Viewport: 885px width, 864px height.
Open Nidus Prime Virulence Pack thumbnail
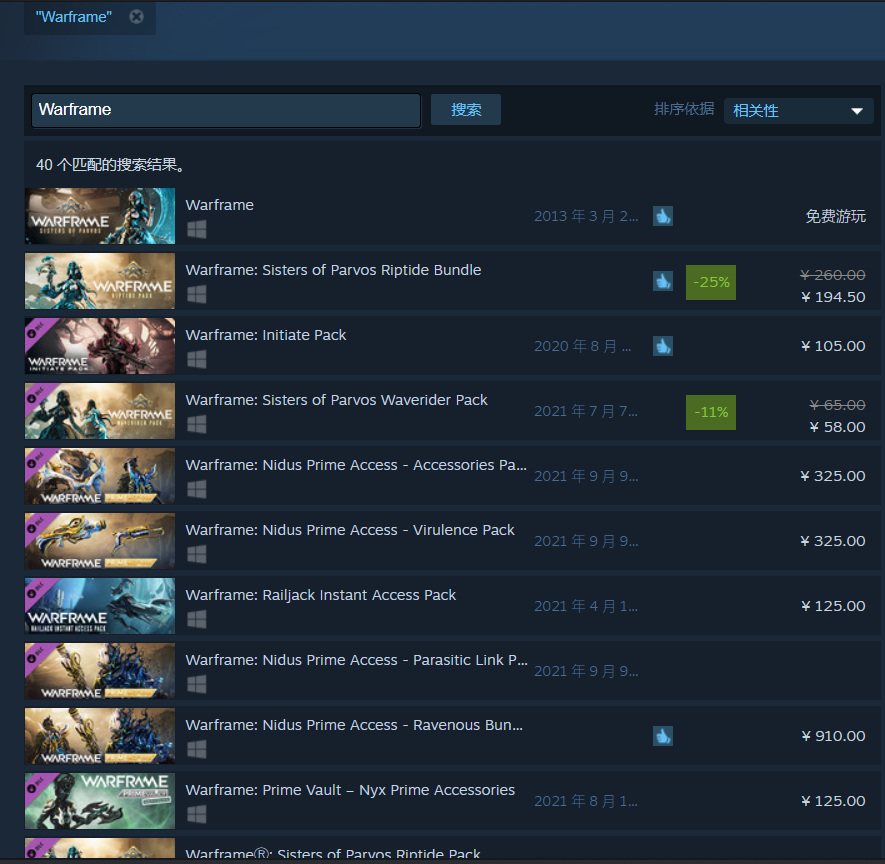pos(100,541)
